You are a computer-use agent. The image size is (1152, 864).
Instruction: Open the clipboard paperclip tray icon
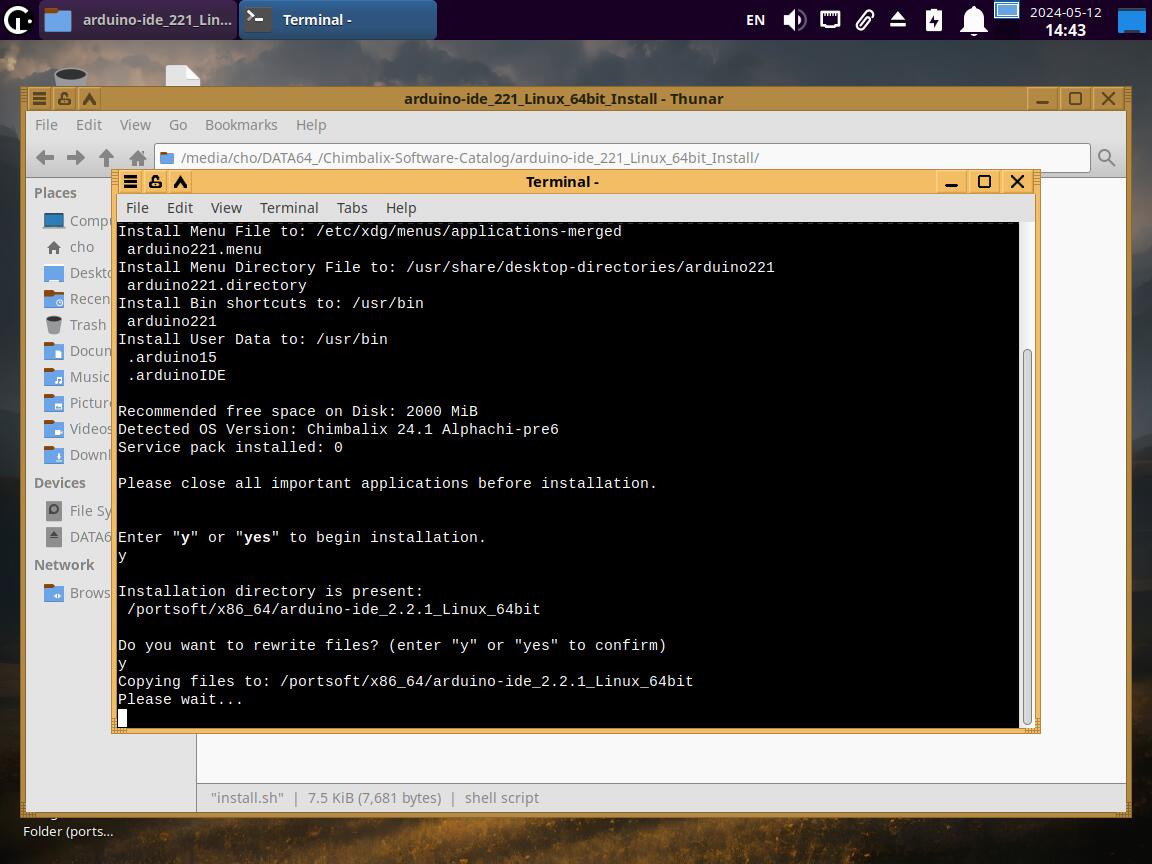[x=865, y=20]
